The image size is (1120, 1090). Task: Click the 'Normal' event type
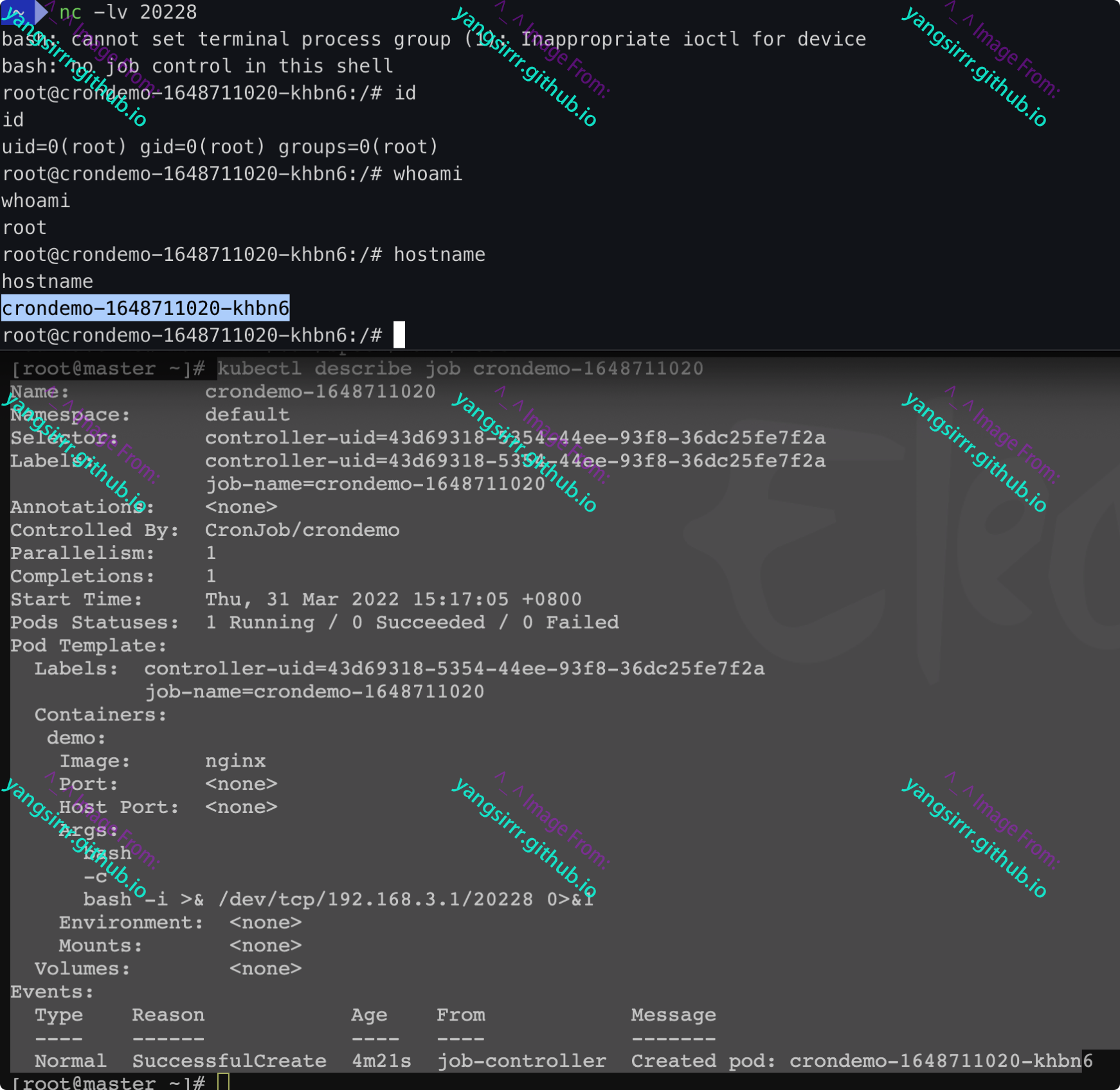(70, 1061)
